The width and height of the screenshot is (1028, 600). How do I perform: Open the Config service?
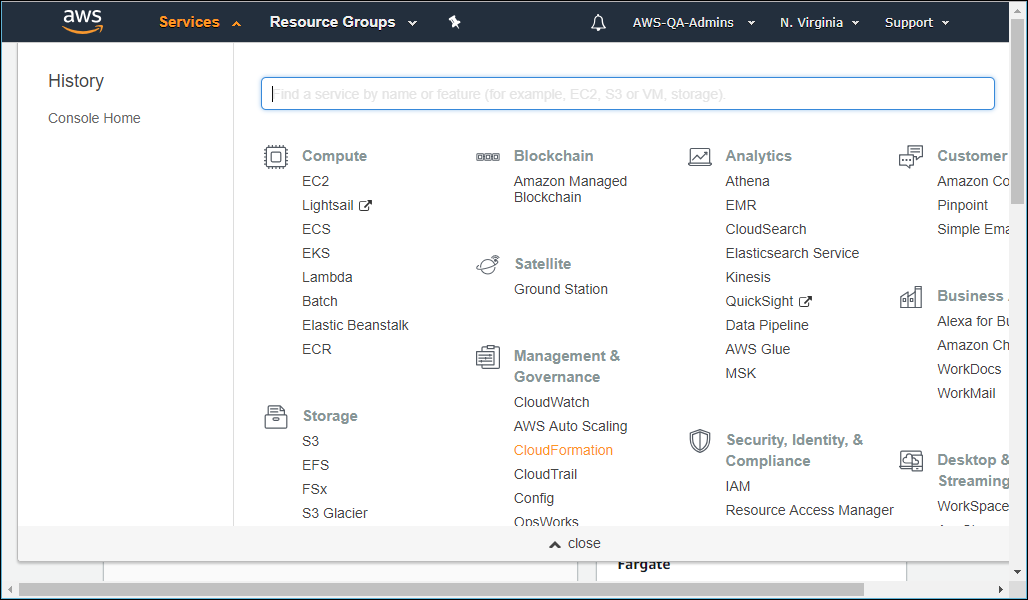click(x=534, y=498)
